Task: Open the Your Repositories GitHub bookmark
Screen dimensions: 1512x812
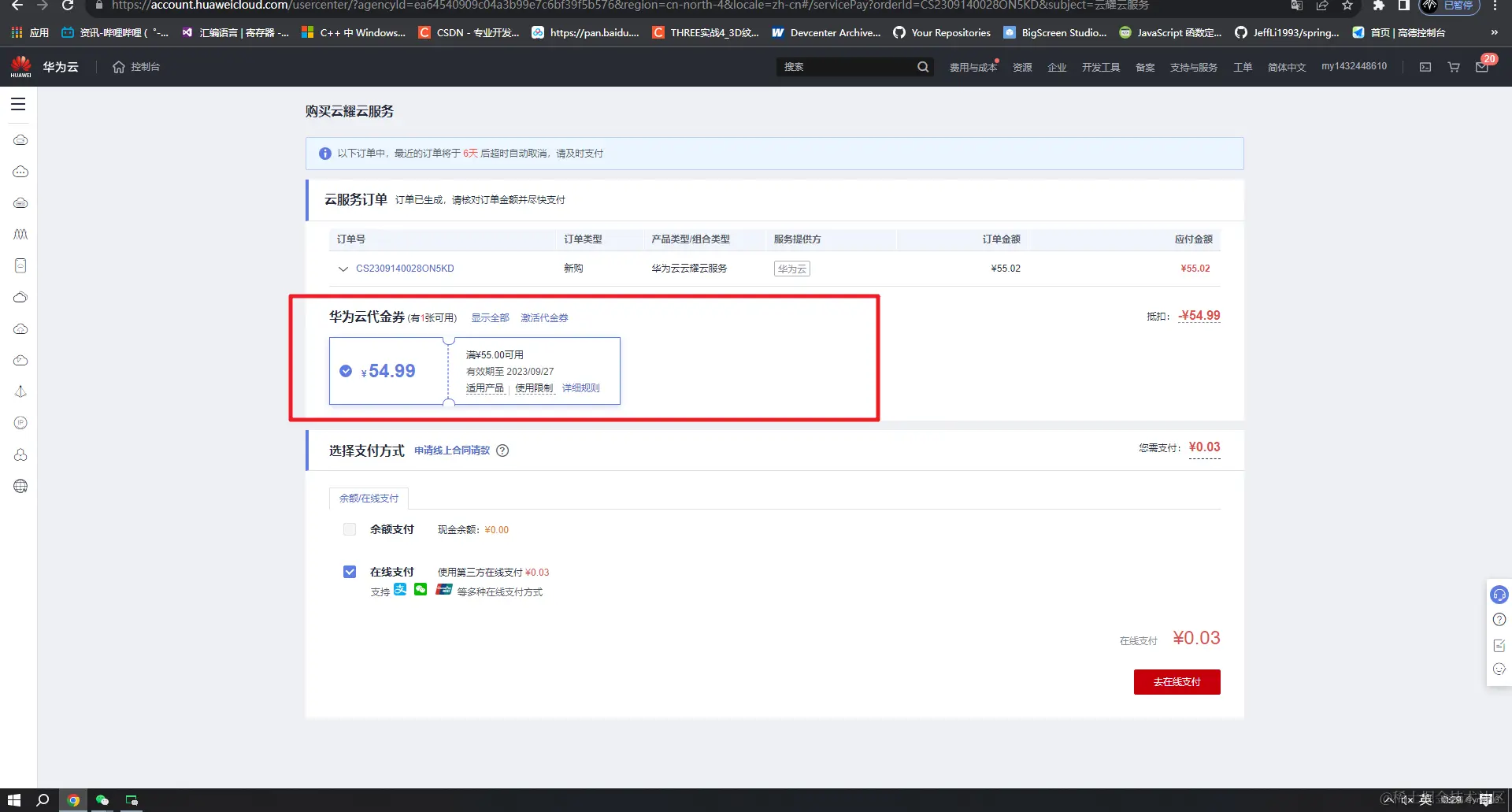Action: tap(942, 32)
